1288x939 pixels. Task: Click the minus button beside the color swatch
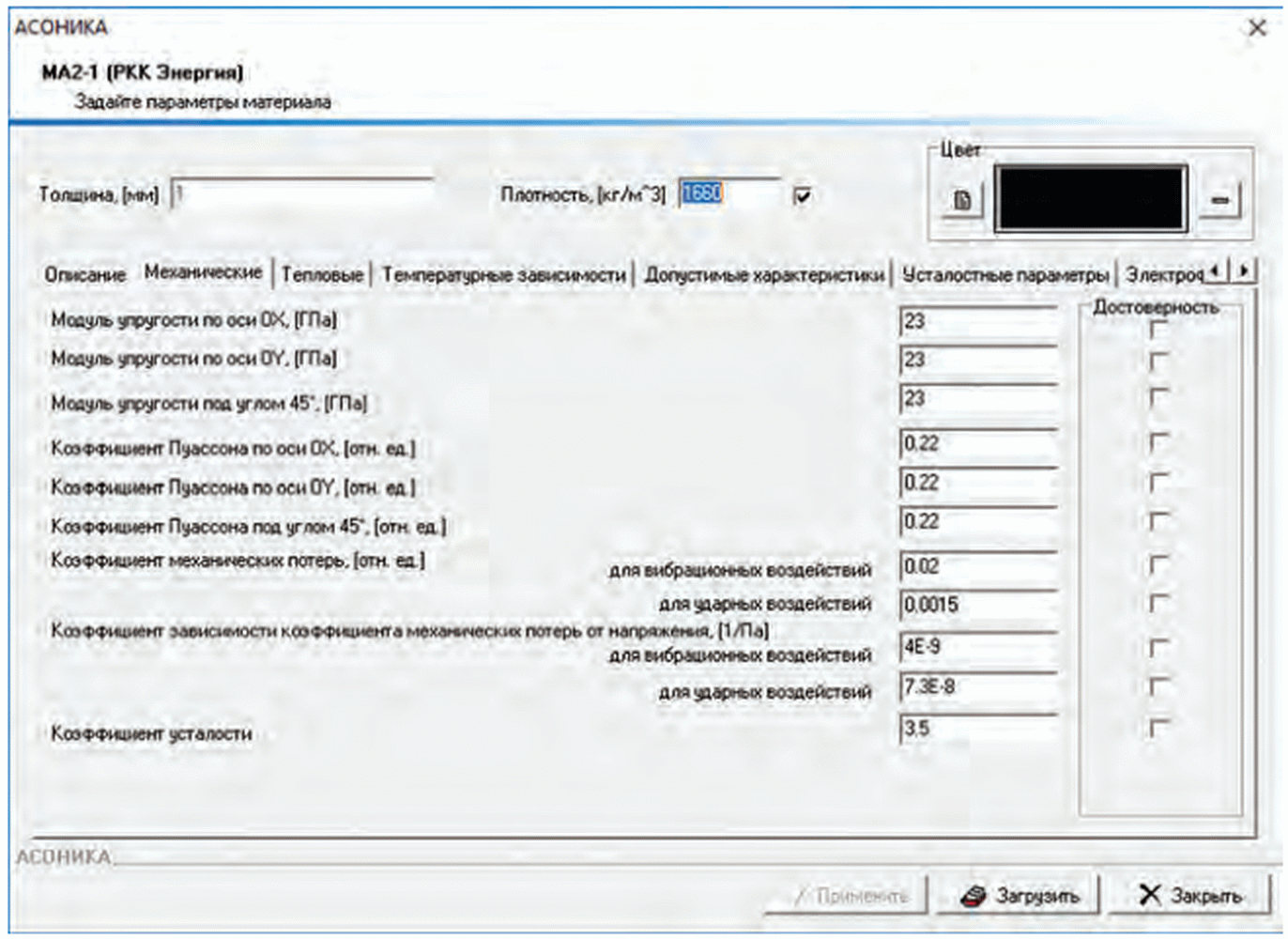1219,199
